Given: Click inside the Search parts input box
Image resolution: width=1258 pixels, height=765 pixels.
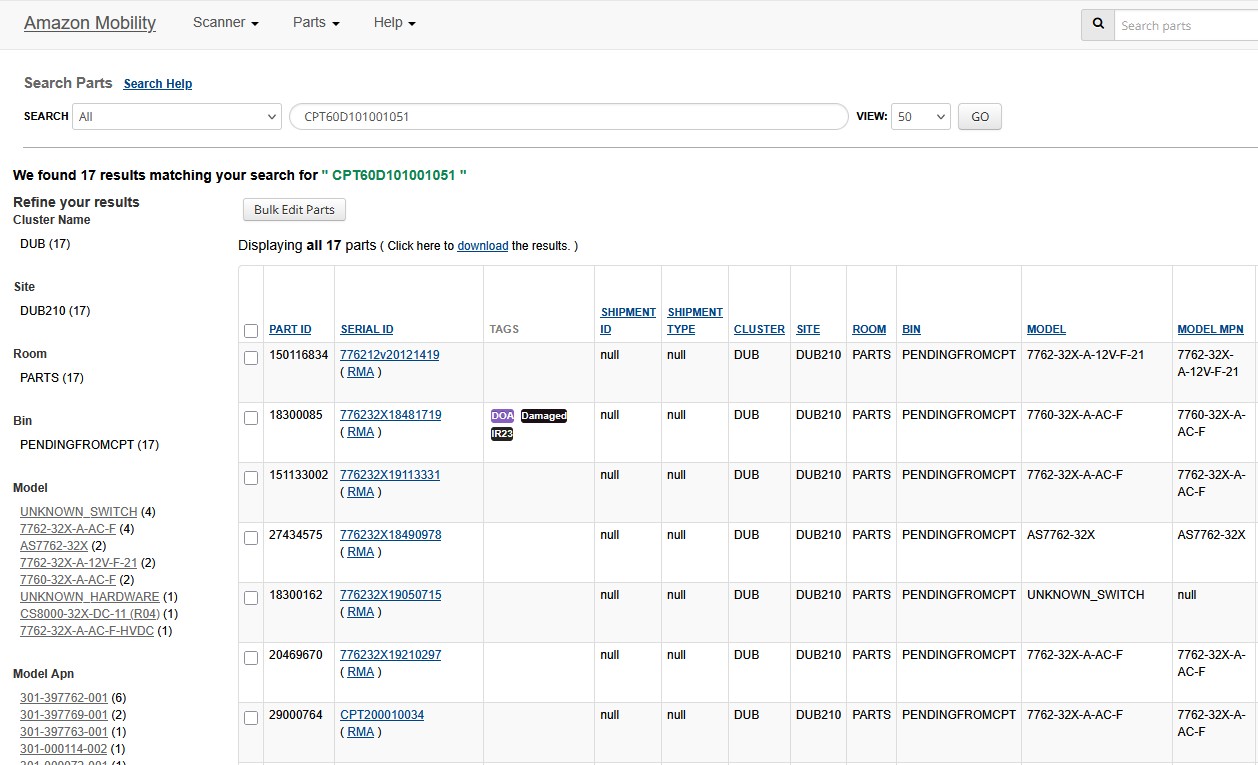Looking at the screenshot, I should pyautogui.click(x=1180, y=25).
